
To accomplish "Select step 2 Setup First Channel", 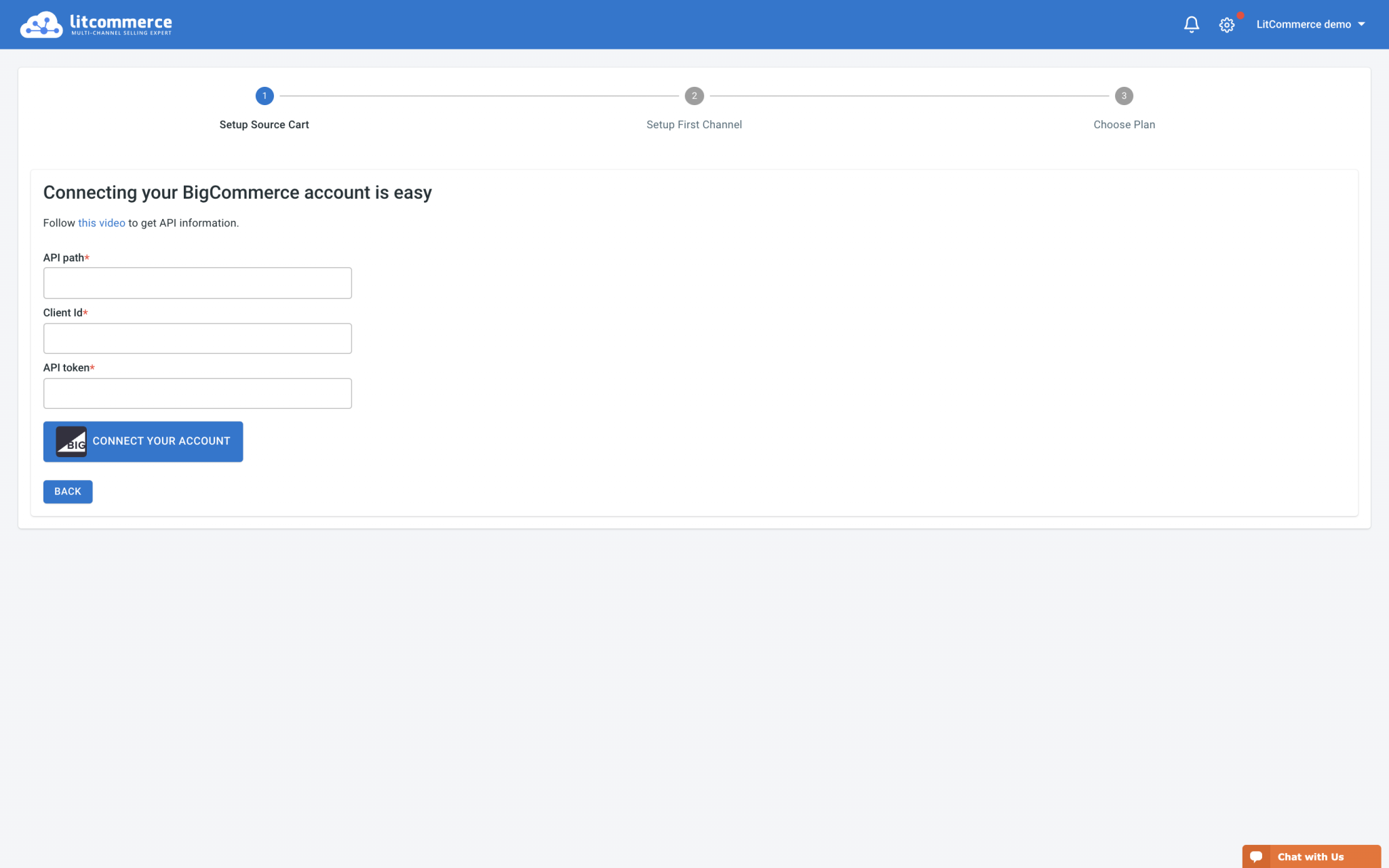I will pyautogui.click(x=694, y=108).
